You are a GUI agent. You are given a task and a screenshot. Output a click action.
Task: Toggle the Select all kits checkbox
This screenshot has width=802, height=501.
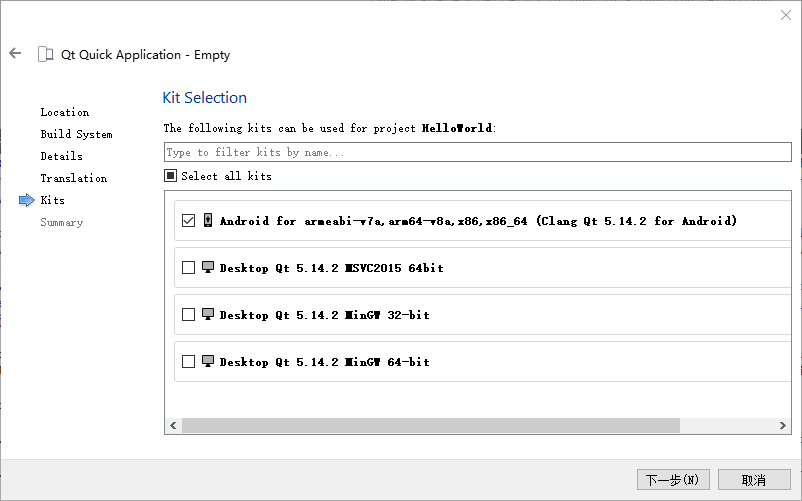pos(171,176)
